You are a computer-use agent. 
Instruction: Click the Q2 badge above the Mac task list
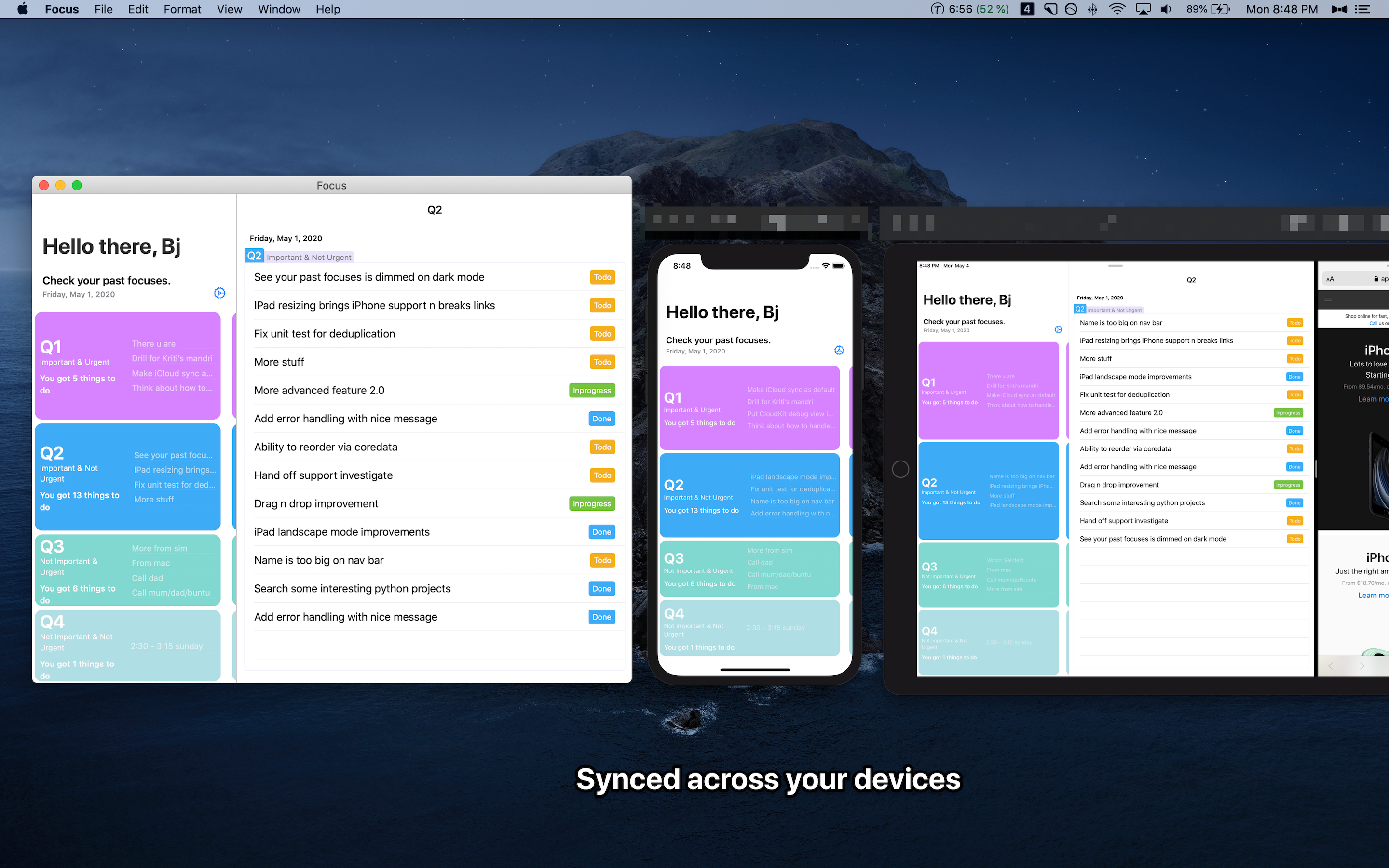click(254, 256)
